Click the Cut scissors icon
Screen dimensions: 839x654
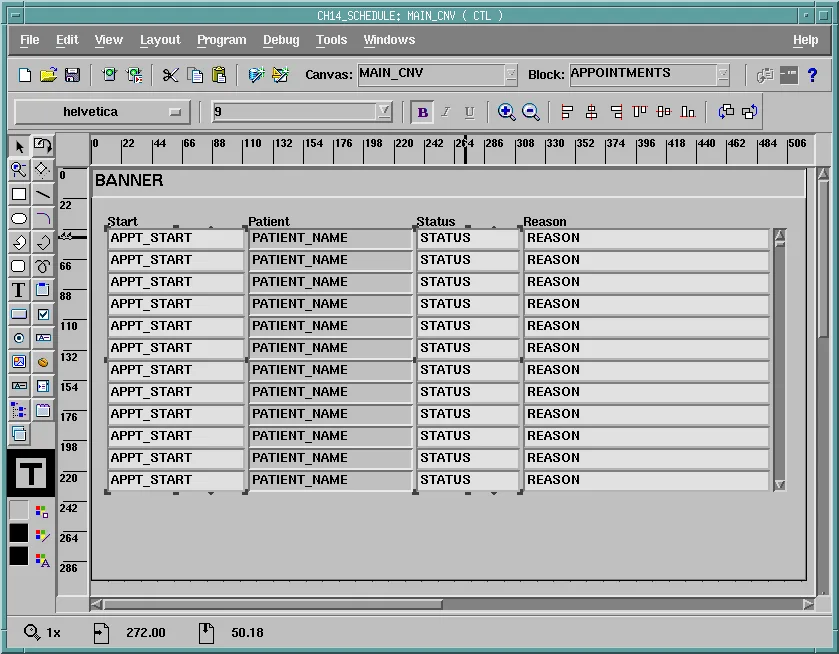point(170,75)
